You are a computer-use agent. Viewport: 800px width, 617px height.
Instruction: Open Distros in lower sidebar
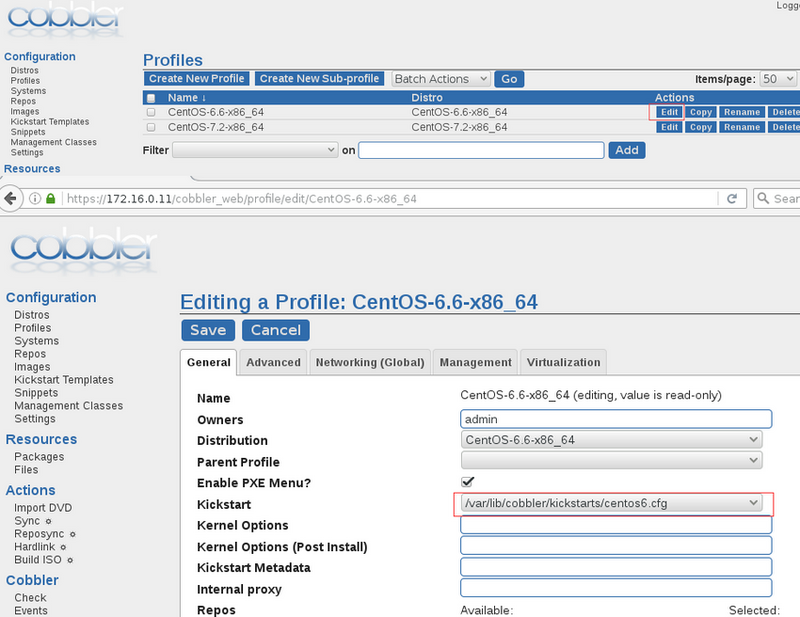(x=32, y=315)
